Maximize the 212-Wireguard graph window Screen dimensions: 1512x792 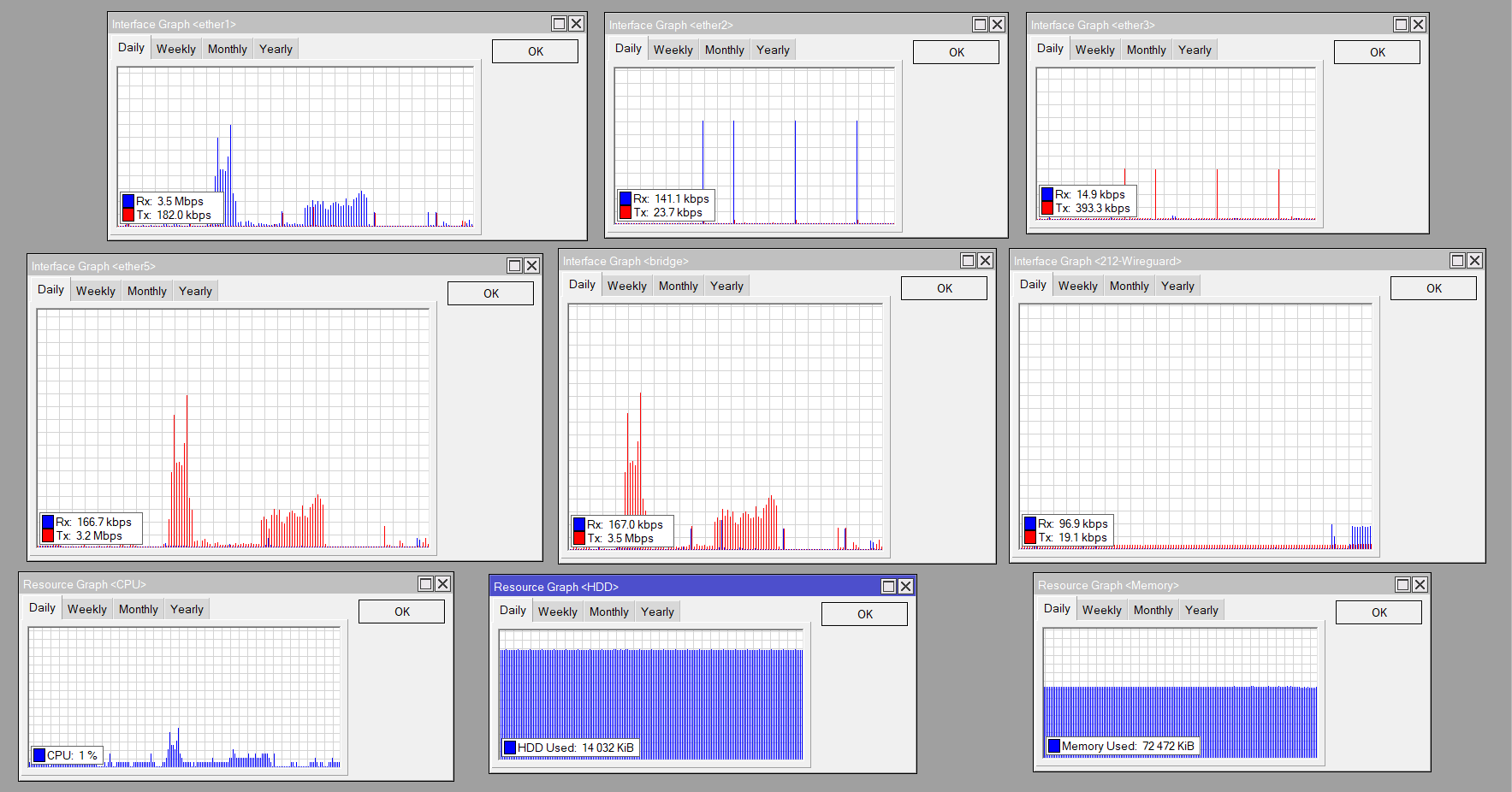[x=1457, y=261]
